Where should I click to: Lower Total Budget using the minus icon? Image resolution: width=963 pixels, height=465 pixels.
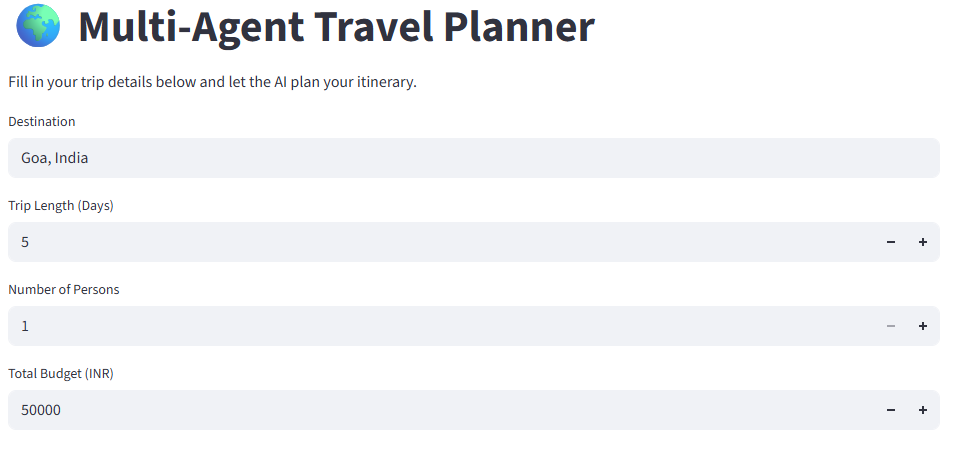(890, 410)
